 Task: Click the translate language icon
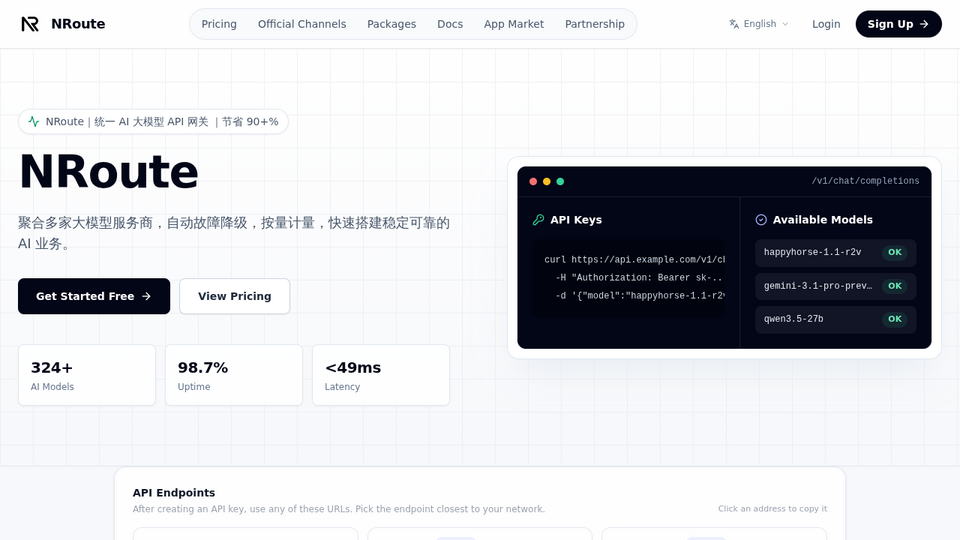pos(733,24)
